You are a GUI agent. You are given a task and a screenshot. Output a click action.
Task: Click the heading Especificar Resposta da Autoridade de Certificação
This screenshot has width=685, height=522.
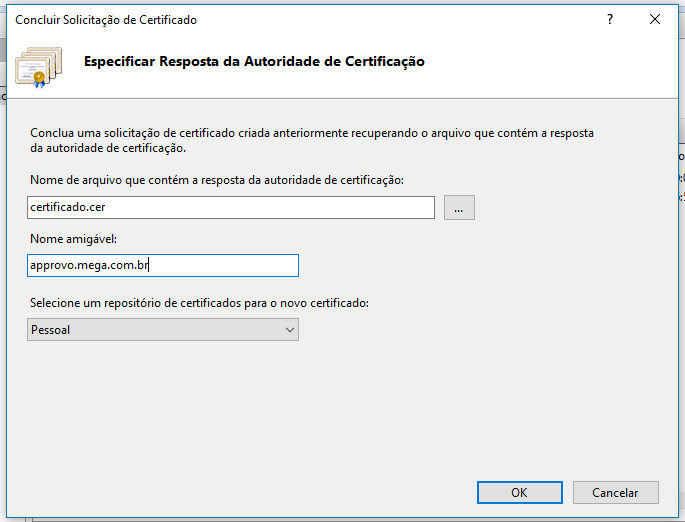click(254, 62)
